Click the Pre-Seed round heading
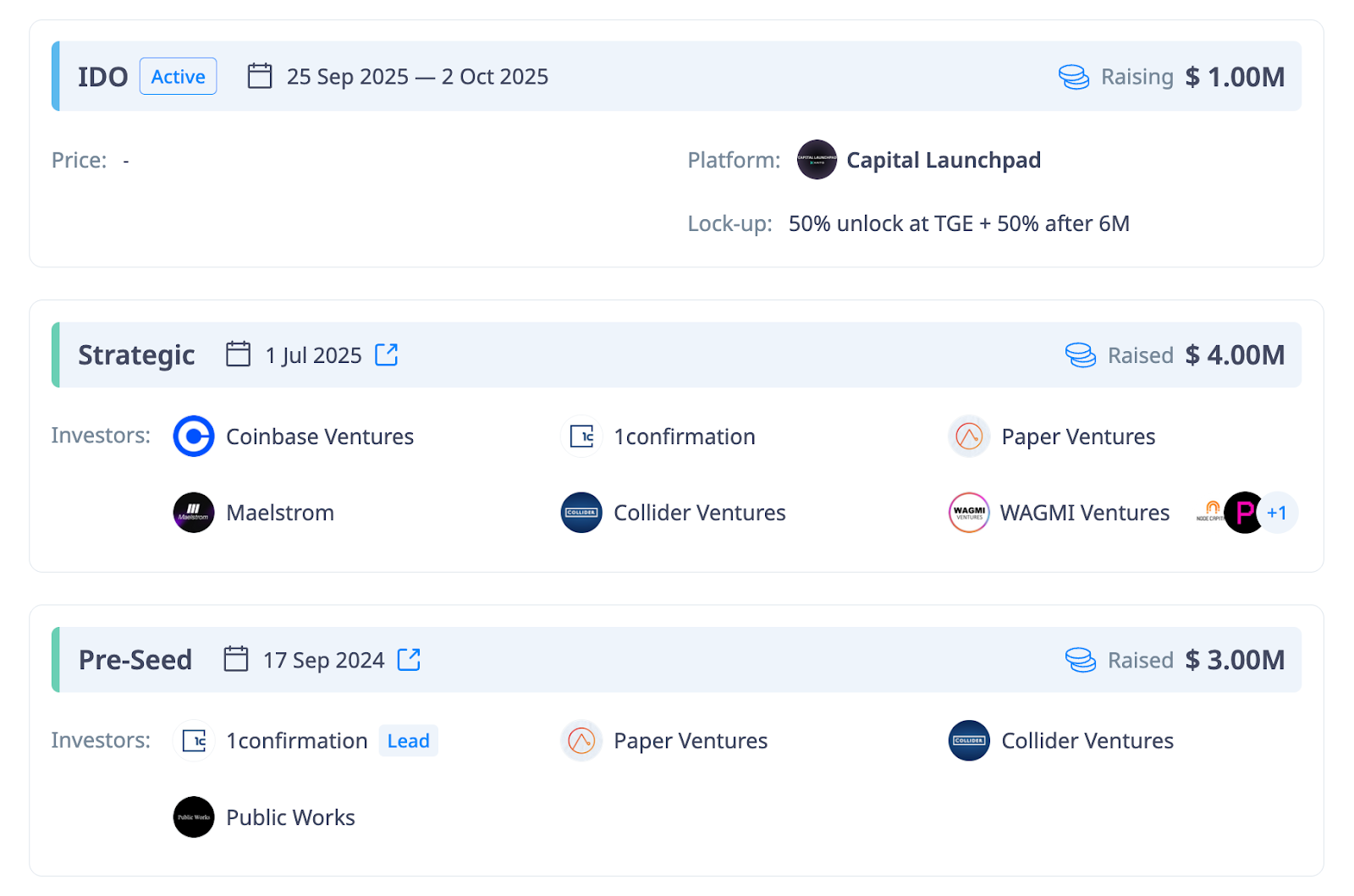 pyautogui.click(x=135, y=660)
